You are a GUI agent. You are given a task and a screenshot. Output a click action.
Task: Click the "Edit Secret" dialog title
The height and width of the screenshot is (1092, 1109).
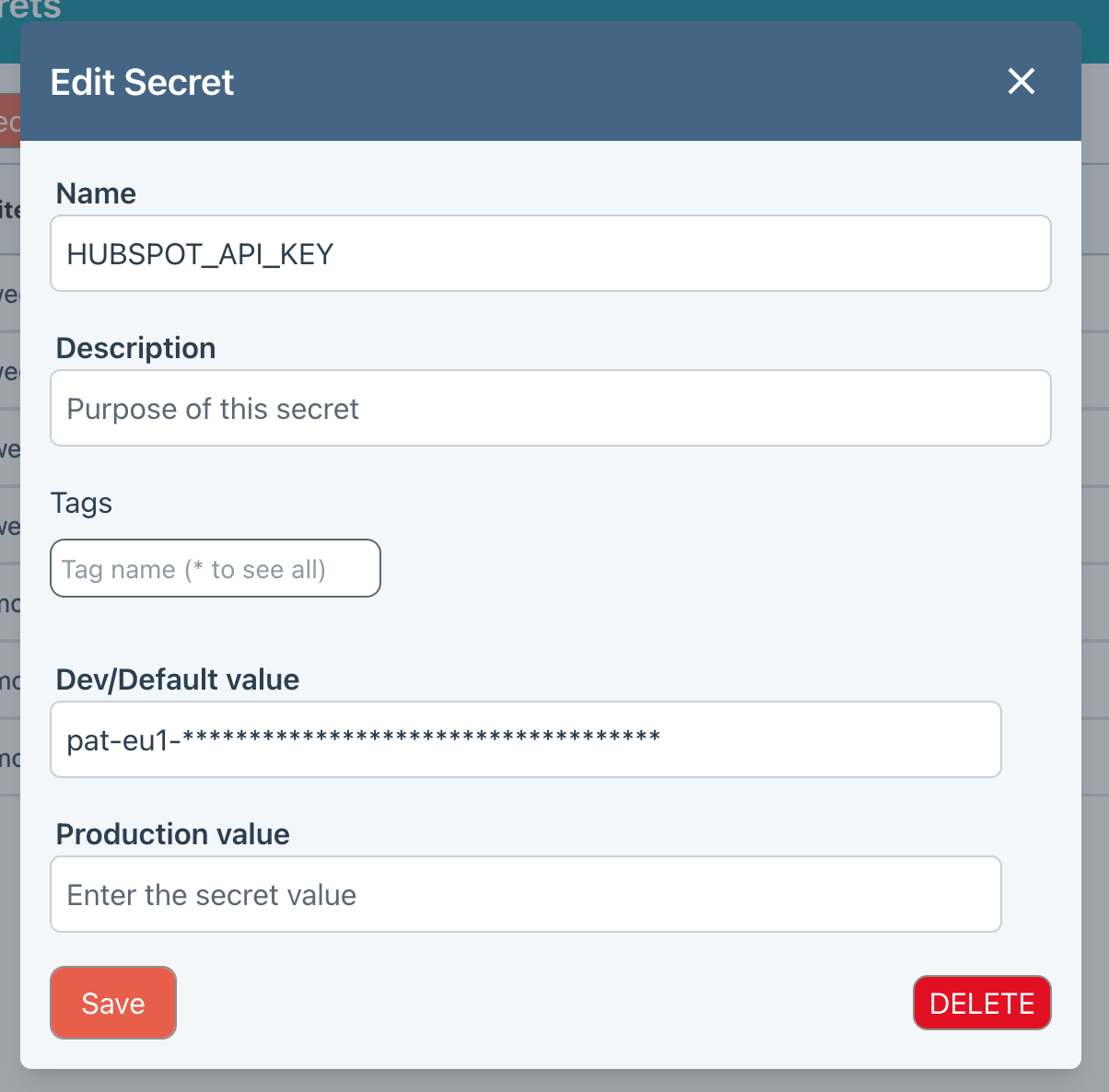point(142,82)
